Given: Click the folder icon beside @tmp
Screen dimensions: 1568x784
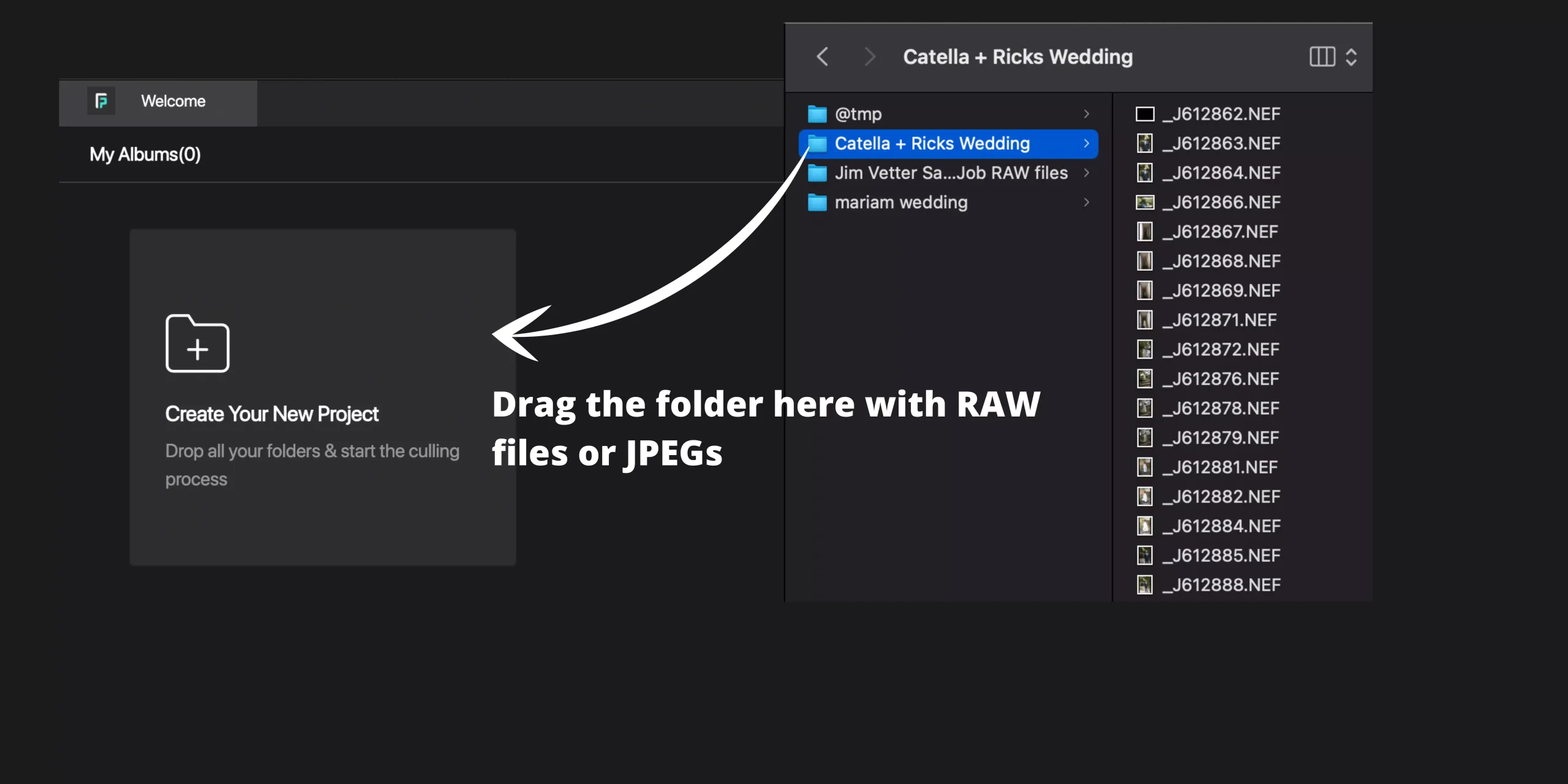Looking at the screenshot, I should pyautogui.click(x=818, y=113).
